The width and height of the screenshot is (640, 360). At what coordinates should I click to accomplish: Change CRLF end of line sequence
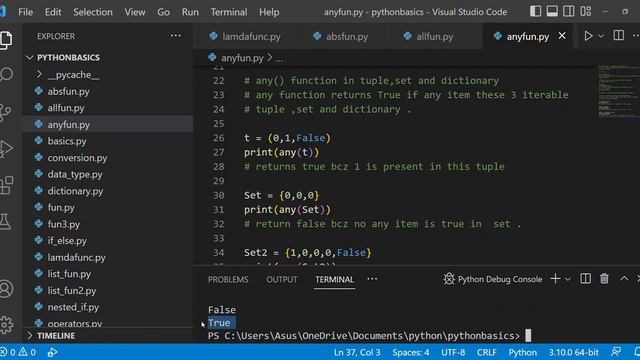pyautogui.click(x=487, y=352)
